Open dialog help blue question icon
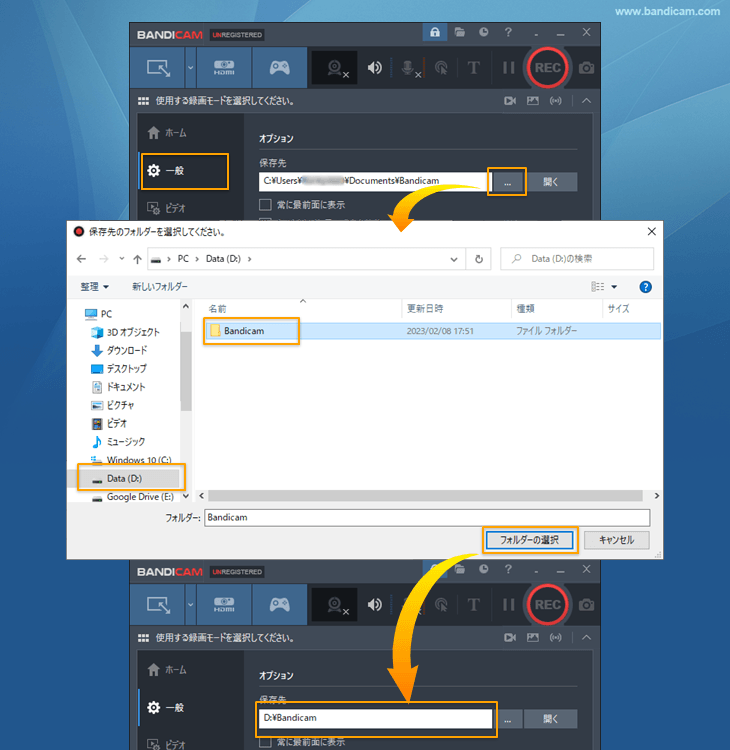The width and height of the screenshot is (730, 750). point(645,287)
